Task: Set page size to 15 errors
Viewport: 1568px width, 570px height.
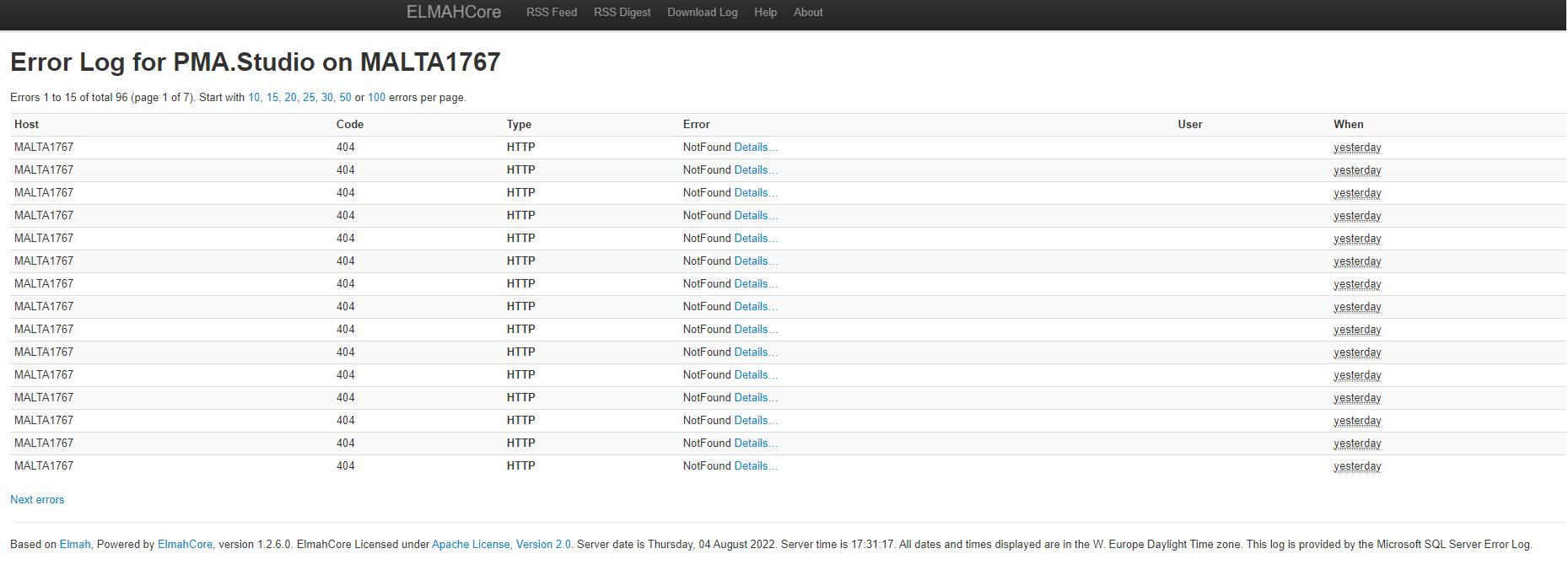Action: pos(272,98)
